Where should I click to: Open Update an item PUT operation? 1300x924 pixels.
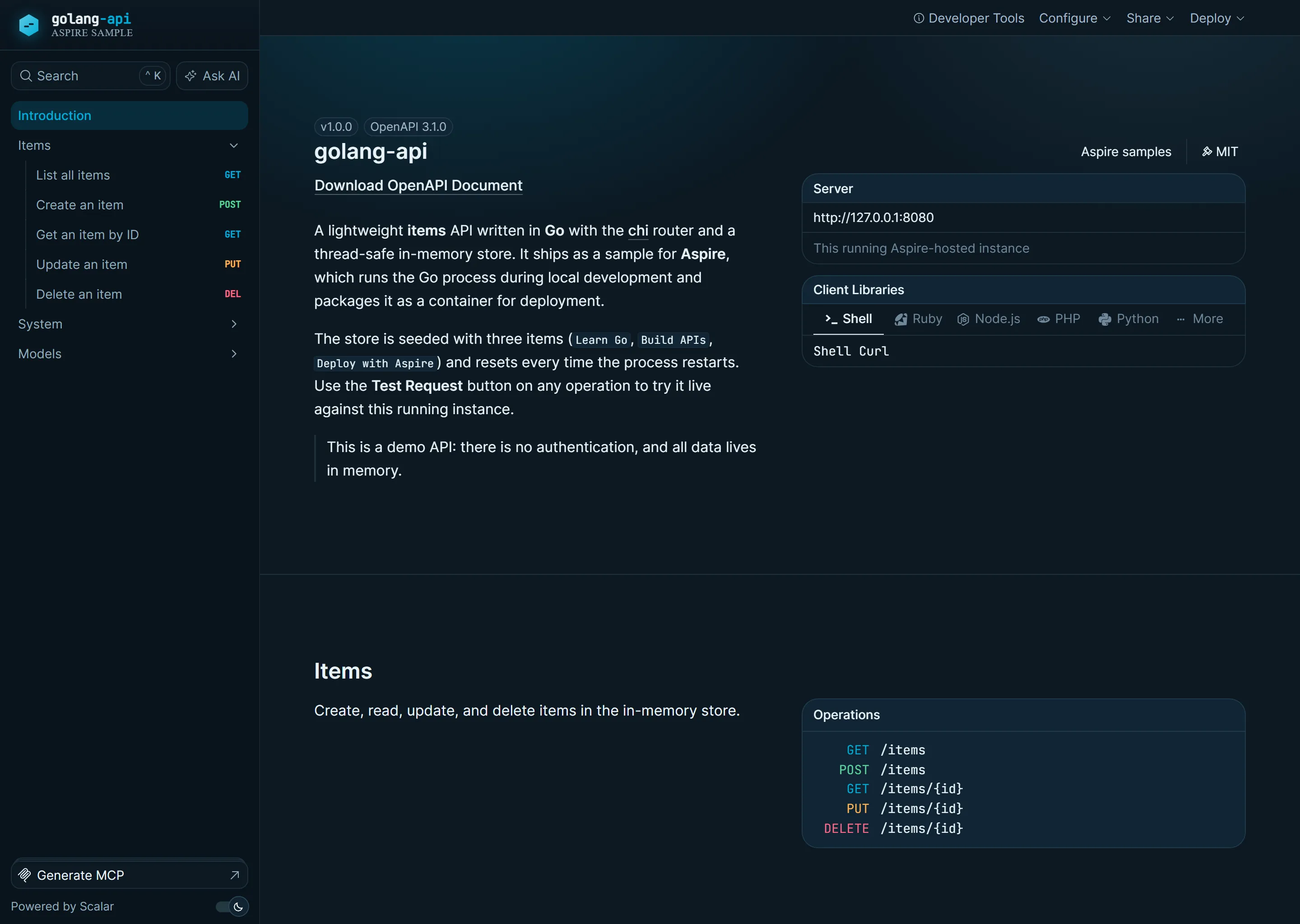[x=138, y=264]
